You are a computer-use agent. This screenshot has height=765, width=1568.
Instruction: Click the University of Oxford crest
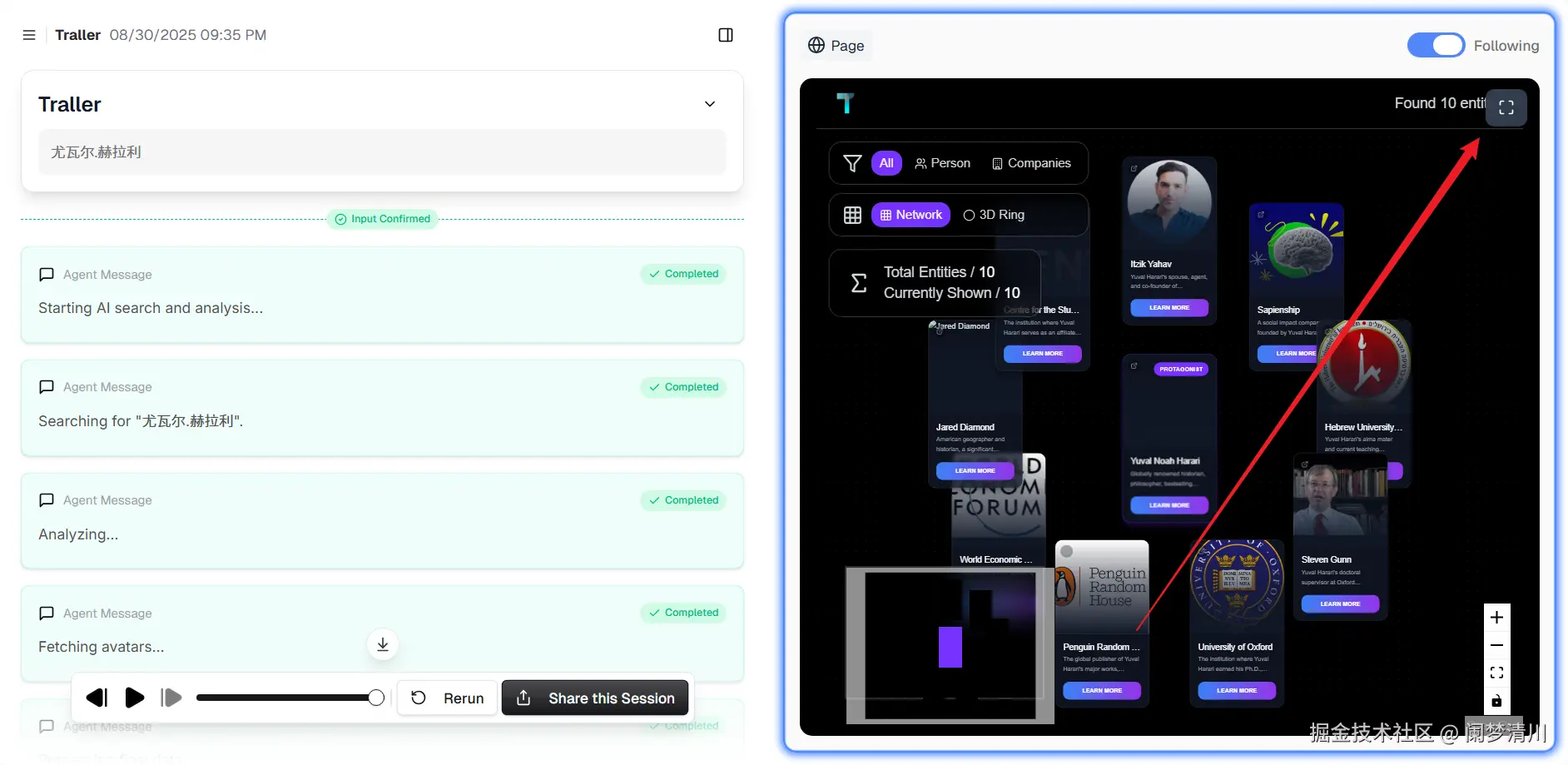pyautogui.click(x=1237, y=581)
